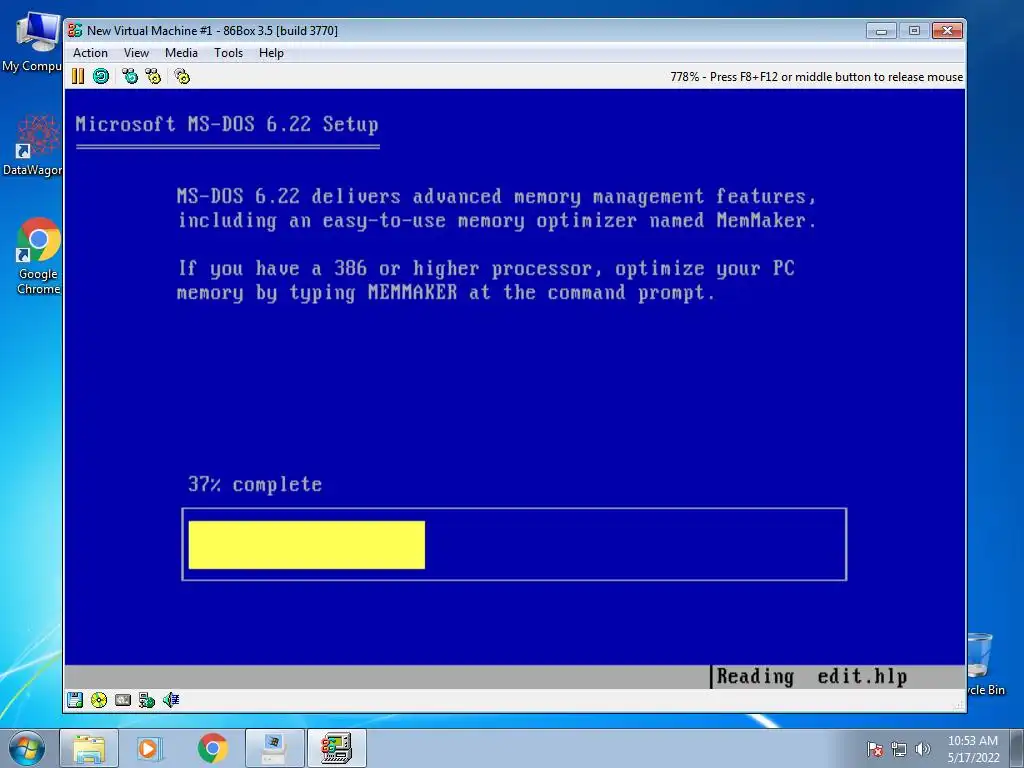This screenshot has width=1024, height=768.
Task: Close the 86Box window
Action: tap(947, 30)
